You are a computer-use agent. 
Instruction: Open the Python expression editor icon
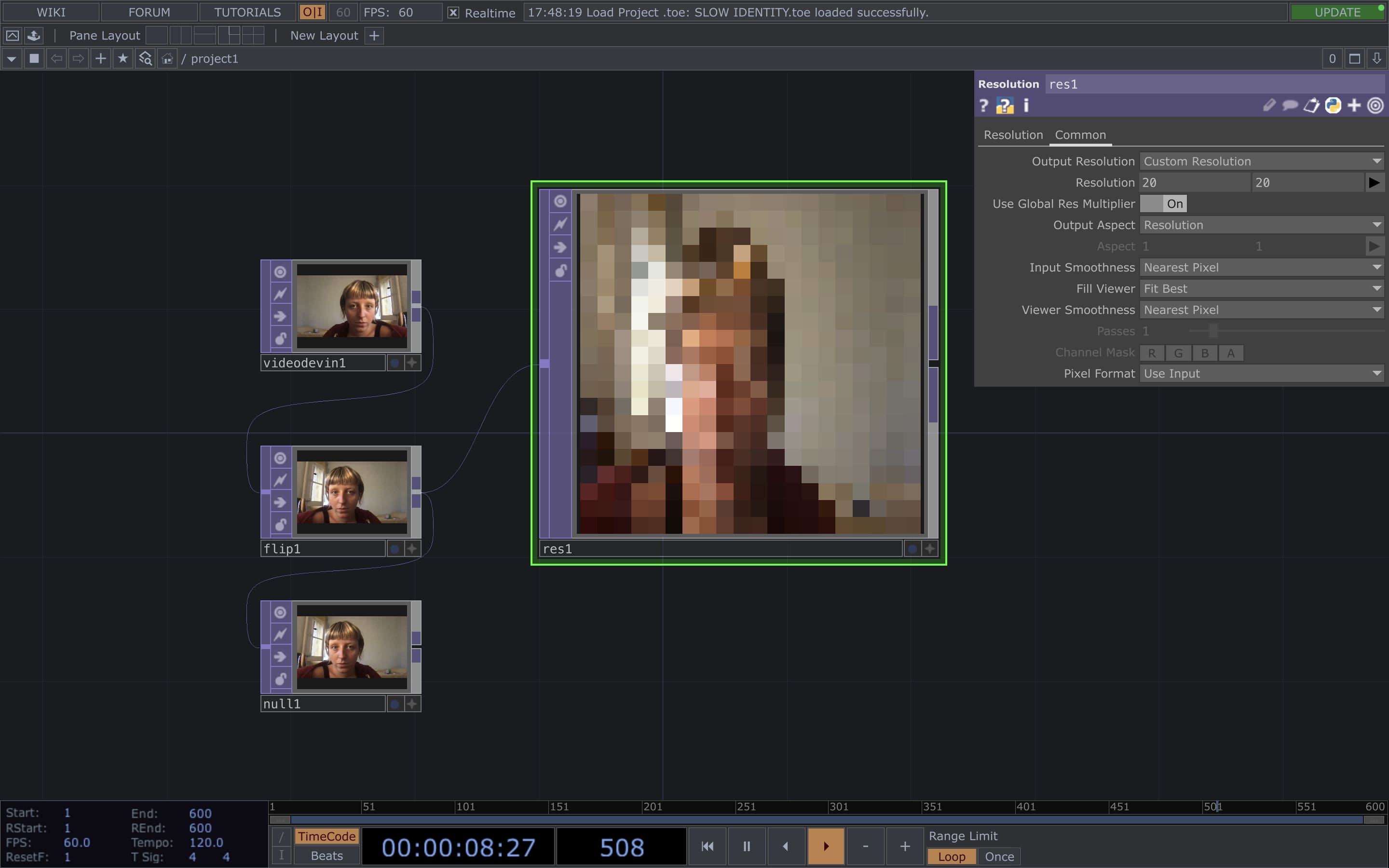tap(1333, 106)
